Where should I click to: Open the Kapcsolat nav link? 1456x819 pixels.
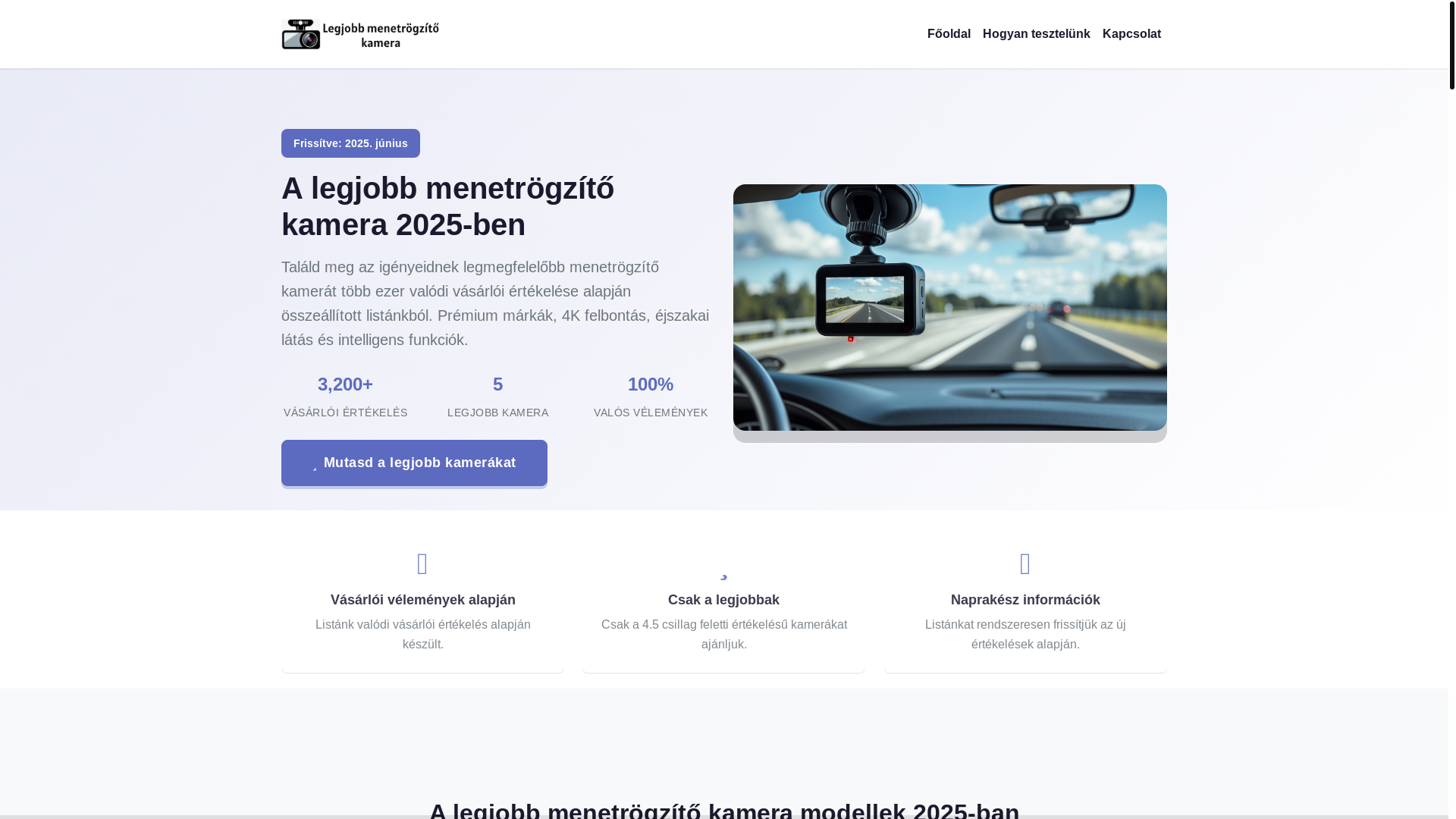tap(1131, 34)
